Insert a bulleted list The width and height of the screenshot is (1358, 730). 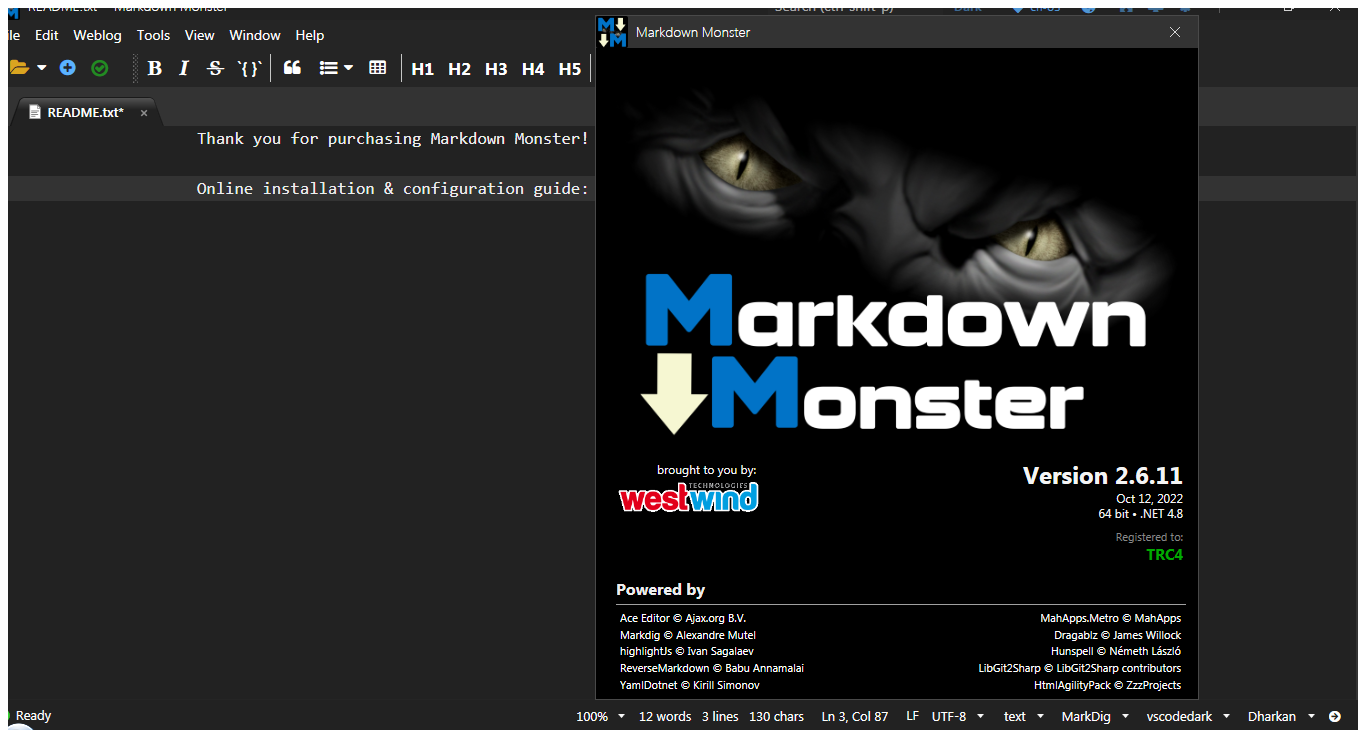(328, 68)
